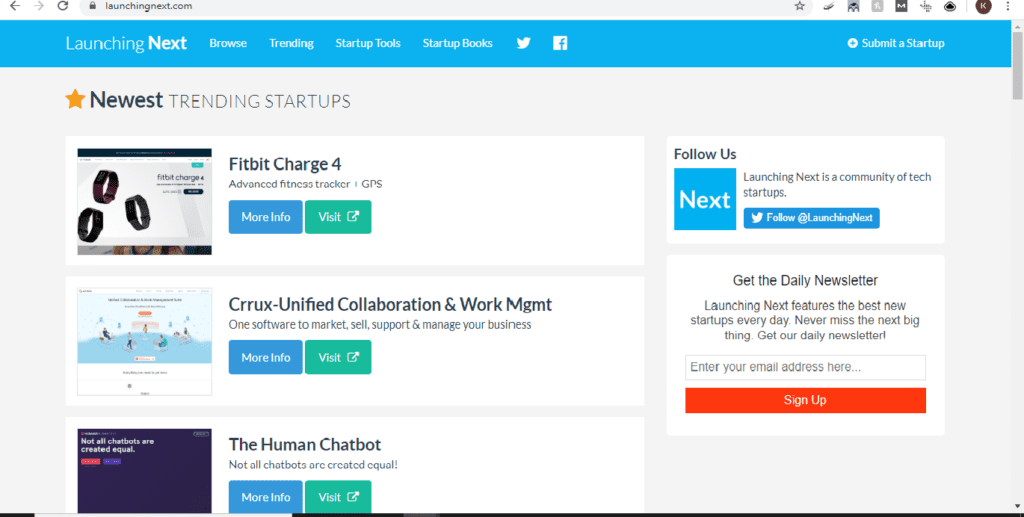This screenshot has width=1024, height=517.
Task: Bookmark this page with star icon
Action: coord(799,6)
